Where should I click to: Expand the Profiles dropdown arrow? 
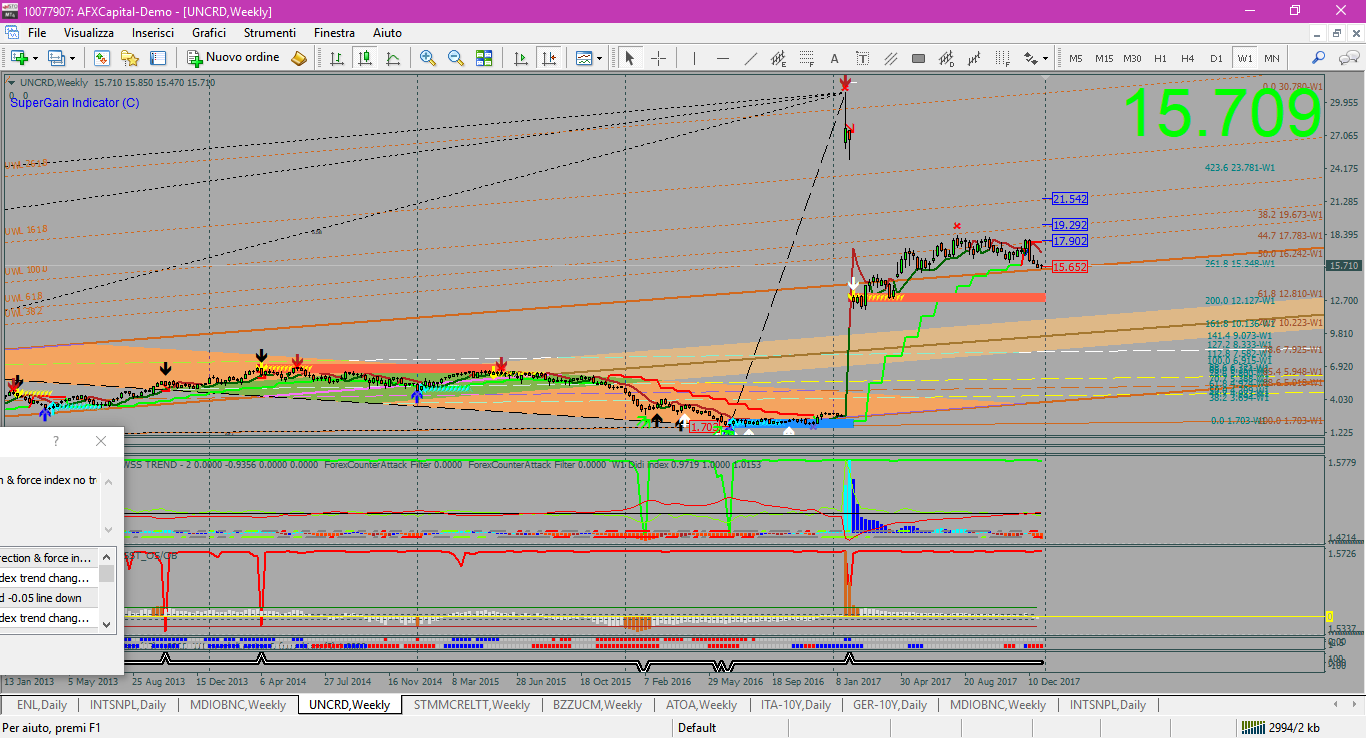point(72,58)
